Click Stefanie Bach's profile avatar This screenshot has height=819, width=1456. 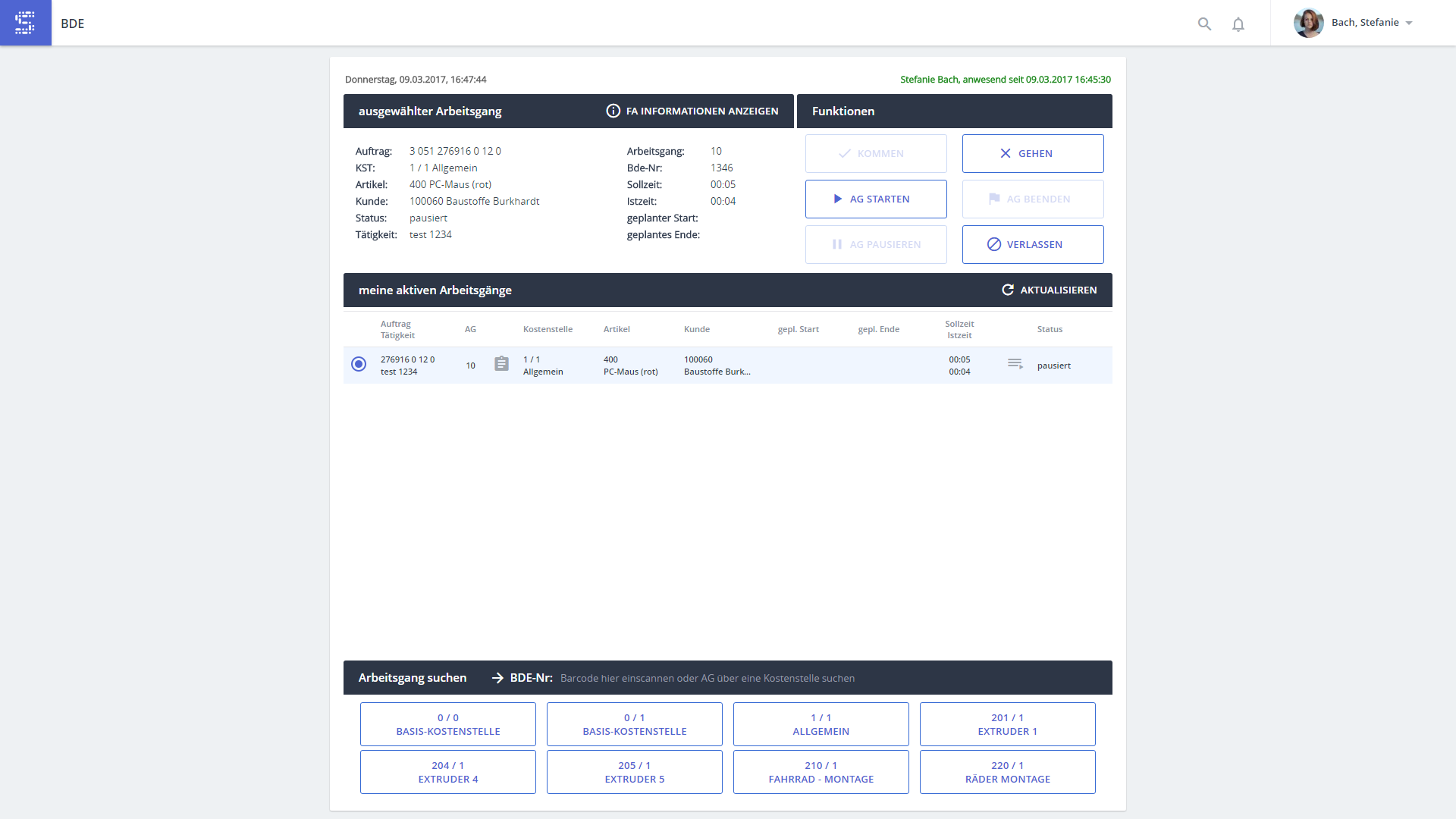coord(1308,23)
